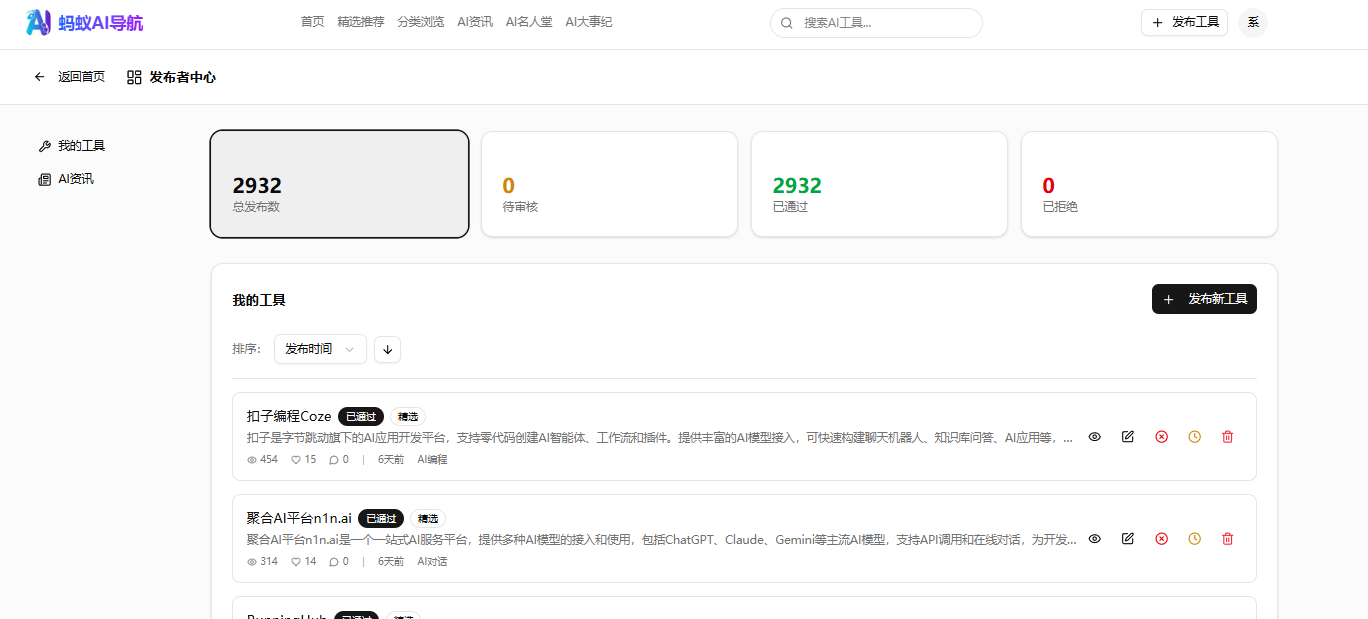
Task: Open the 发布者中心 grid icon in the header
Action: tap(133, 76)
